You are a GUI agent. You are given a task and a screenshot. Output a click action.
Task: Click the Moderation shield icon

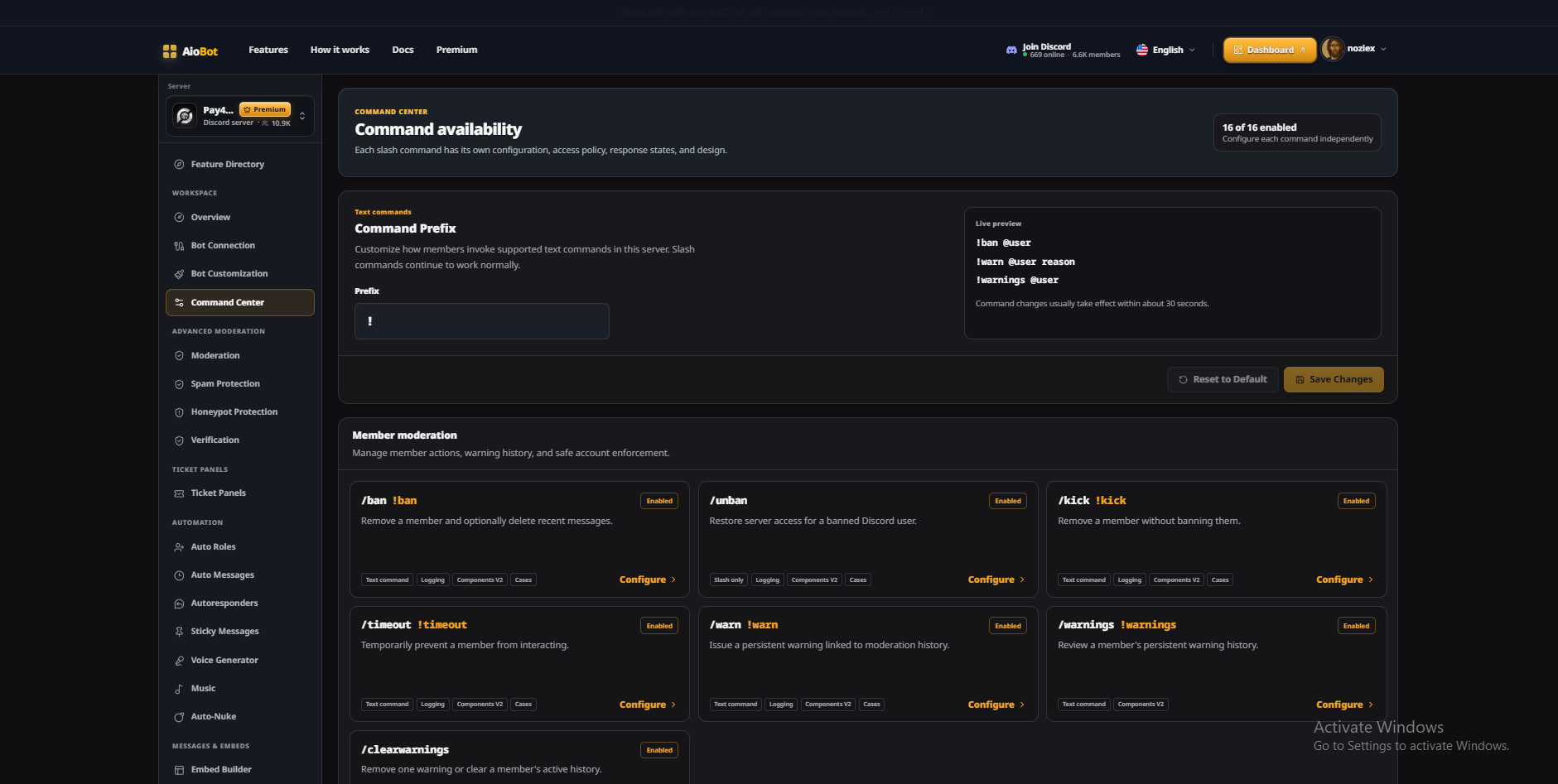point(179,356)
